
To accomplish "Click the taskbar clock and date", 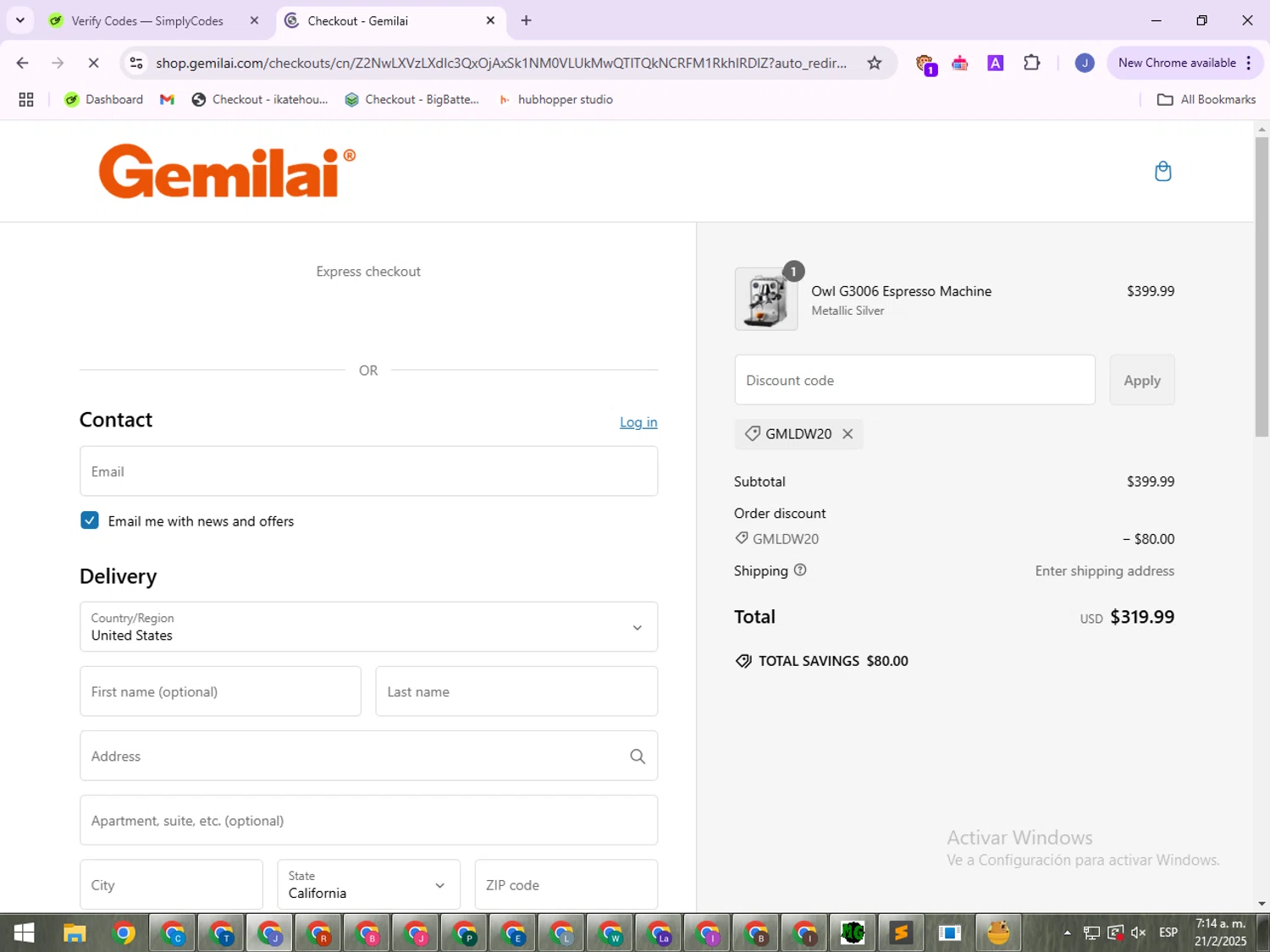I will tap(1221, 933).
